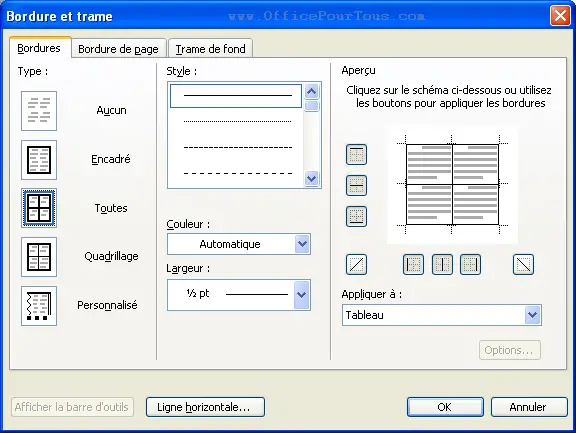
Task: Select the Aucun border type icon
Action: pyautogui.click(x=39, y=111)
